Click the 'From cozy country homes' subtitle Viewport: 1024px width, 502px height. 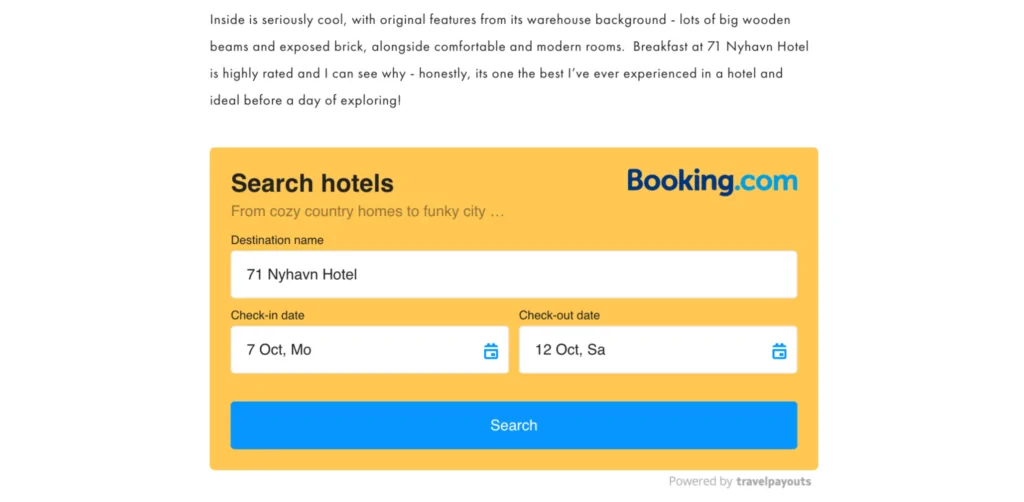[367, 212]
